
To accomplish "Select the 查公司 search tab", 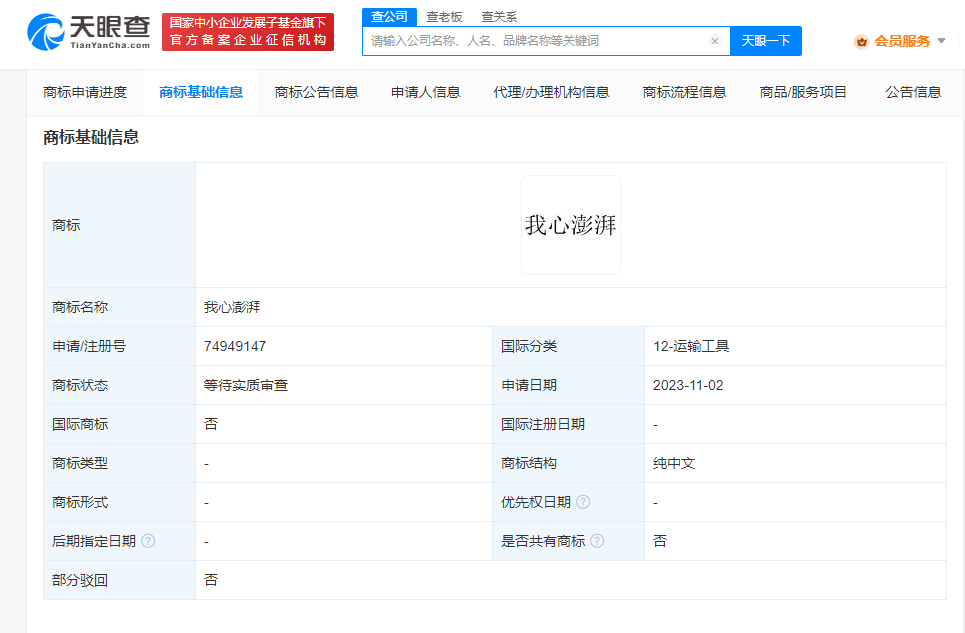I will 389,17.
